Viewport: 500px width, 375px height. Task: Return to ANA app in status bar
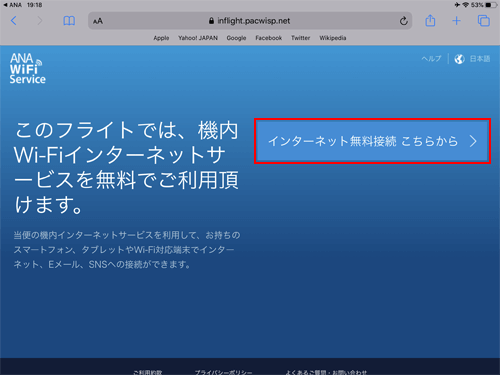tap(12, 5)
